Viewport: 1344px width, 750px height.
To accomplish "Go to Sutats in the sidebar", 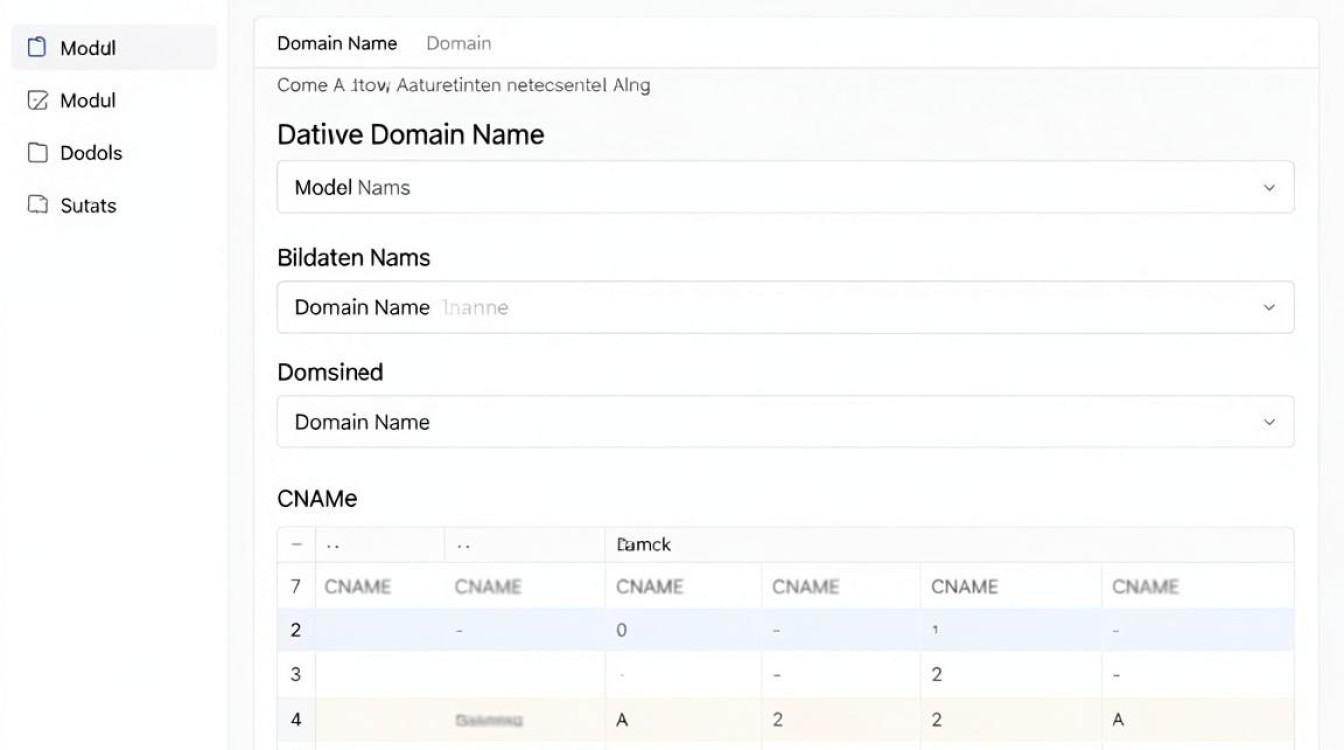I will click(72, 205).
